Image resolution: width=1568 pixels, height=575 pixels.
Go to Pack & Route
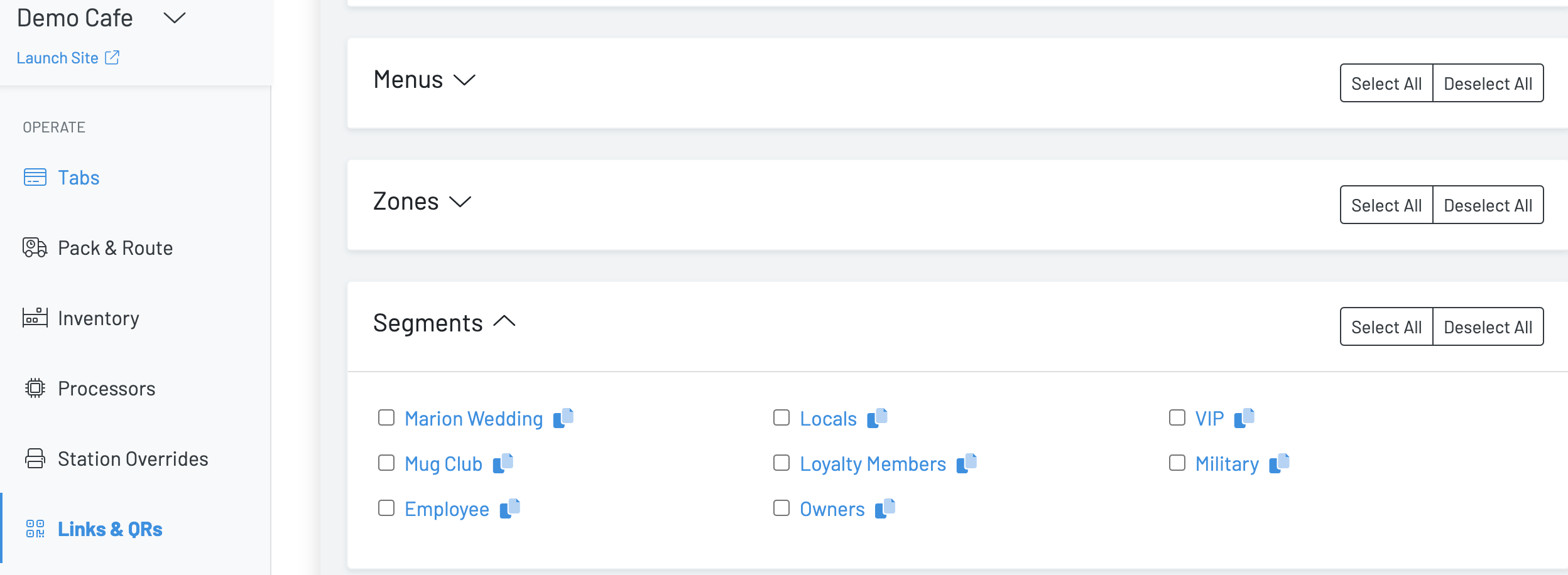115,248
